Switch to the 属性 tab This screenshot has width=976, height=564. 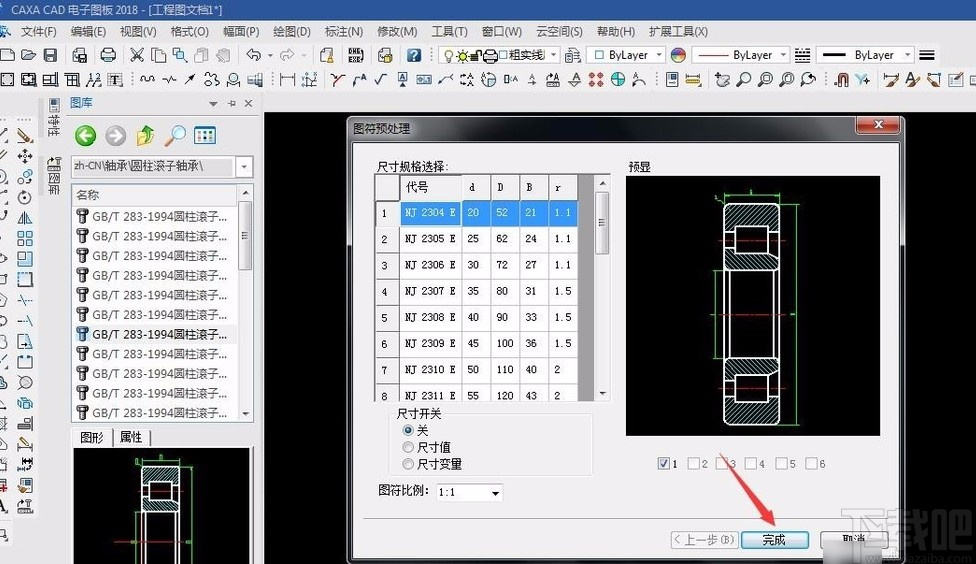click(131, 438)
